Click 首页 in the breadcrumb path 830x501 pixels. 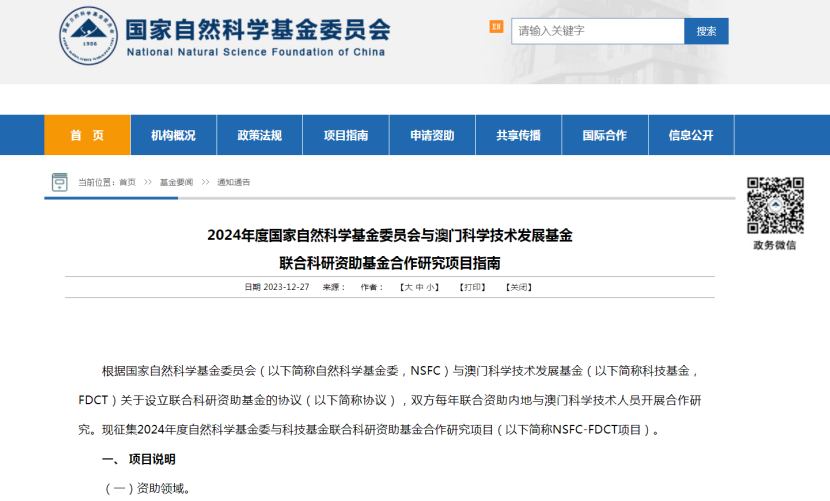tap(127, 183)
